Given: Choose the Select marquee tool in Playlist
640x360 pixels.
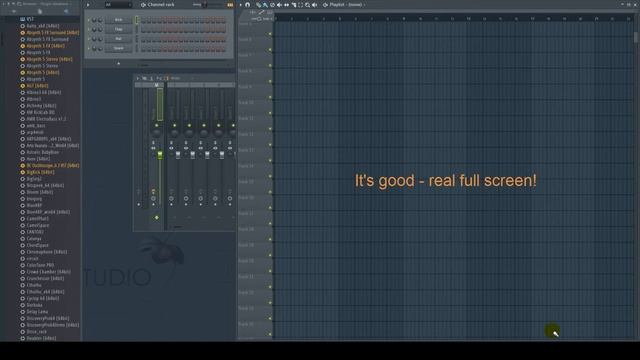Looking at the screenshot, I should click(x=300, y=5).
